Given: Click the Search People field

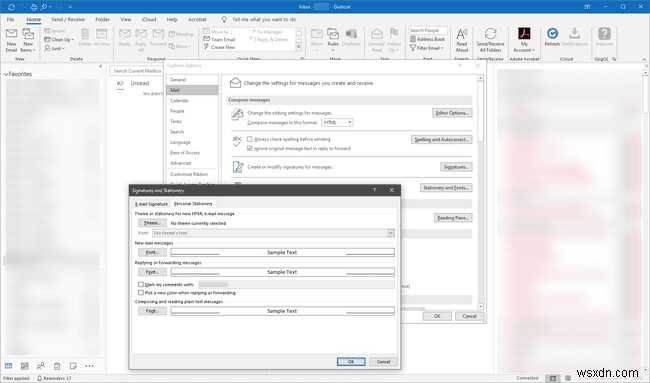Looking at the screenshot, I should (428, 30).
